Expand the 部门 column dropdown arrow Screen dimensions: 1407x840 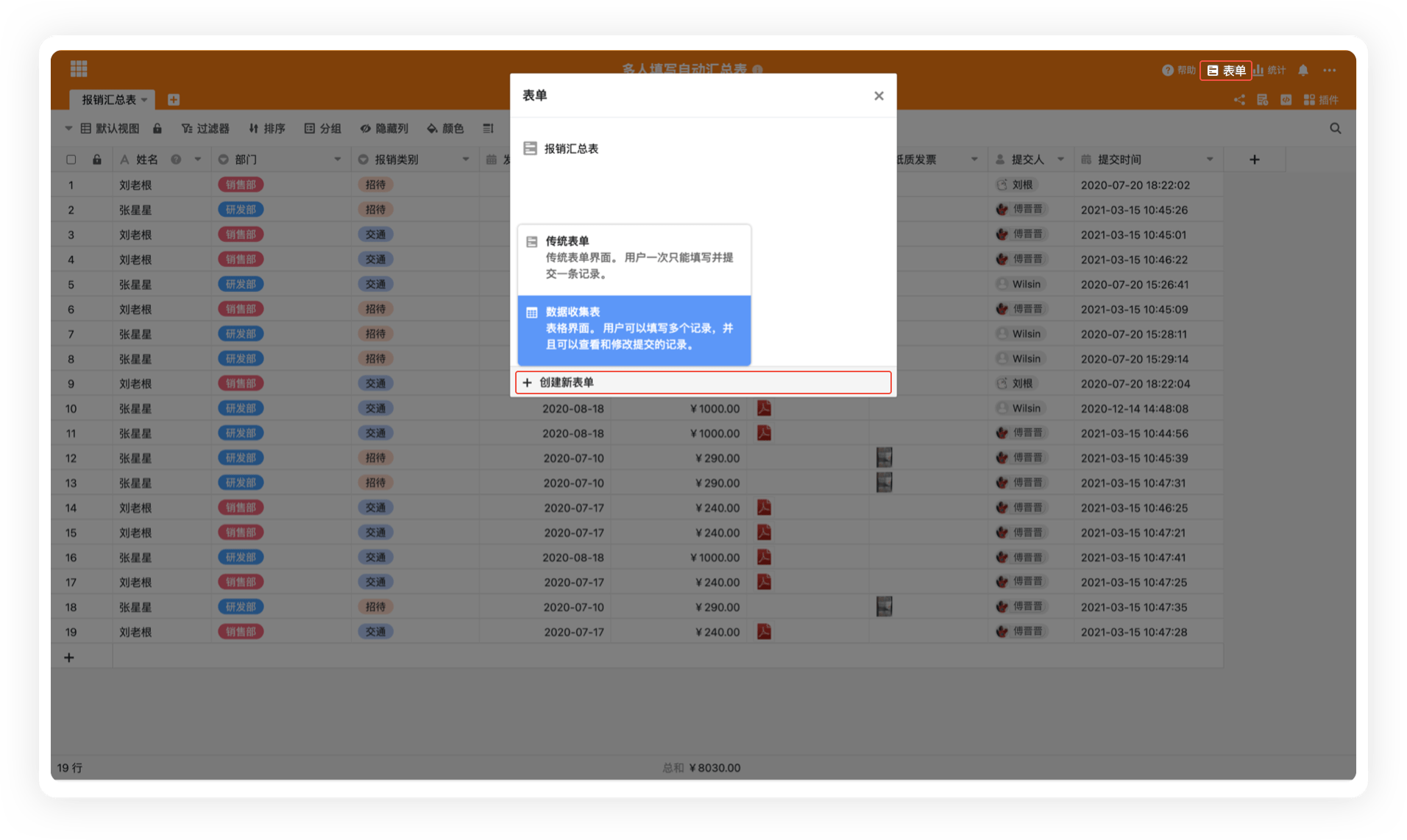(338, 160)
